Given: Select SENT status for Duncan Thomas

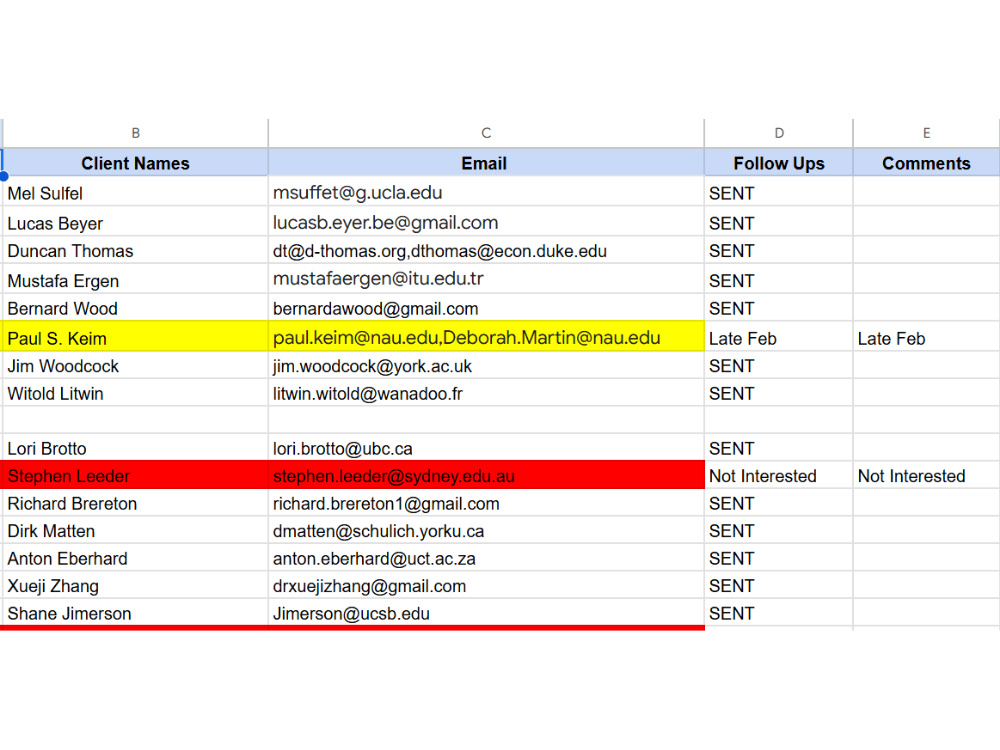Looking at the screenshot, I should 779,250.
